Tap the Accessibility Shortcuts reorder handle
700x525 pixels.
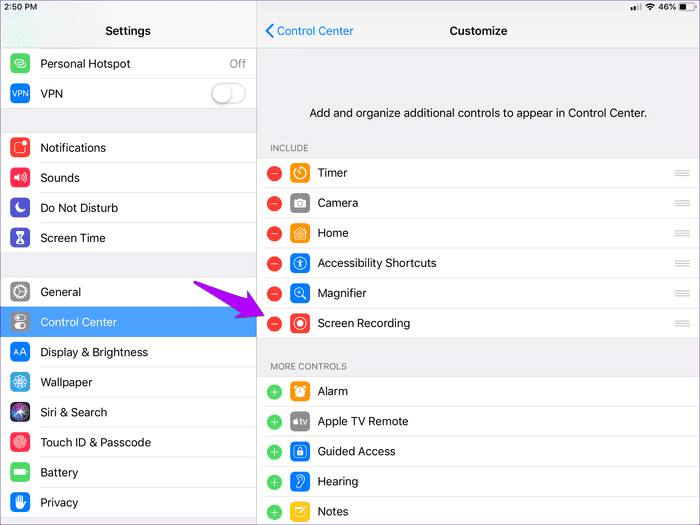pyautogui.click(x=682, y=263)
